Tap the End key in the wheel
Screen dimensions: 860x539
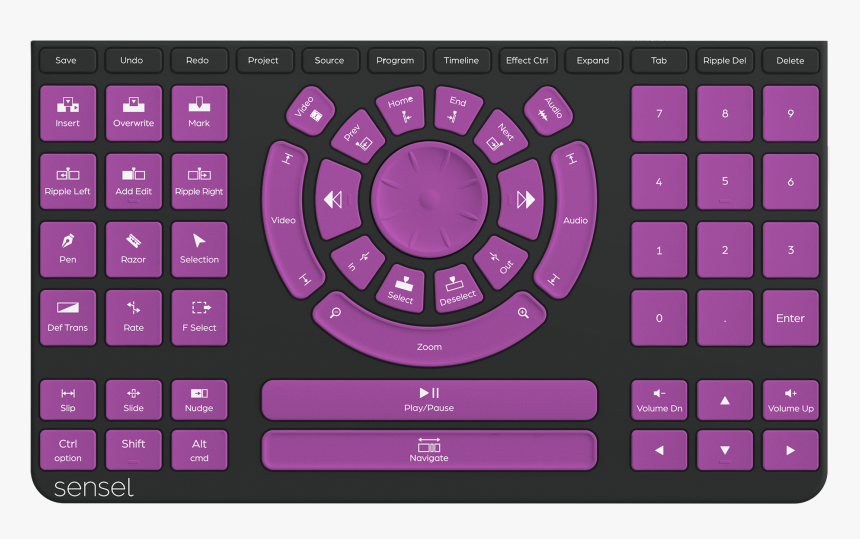457,109
